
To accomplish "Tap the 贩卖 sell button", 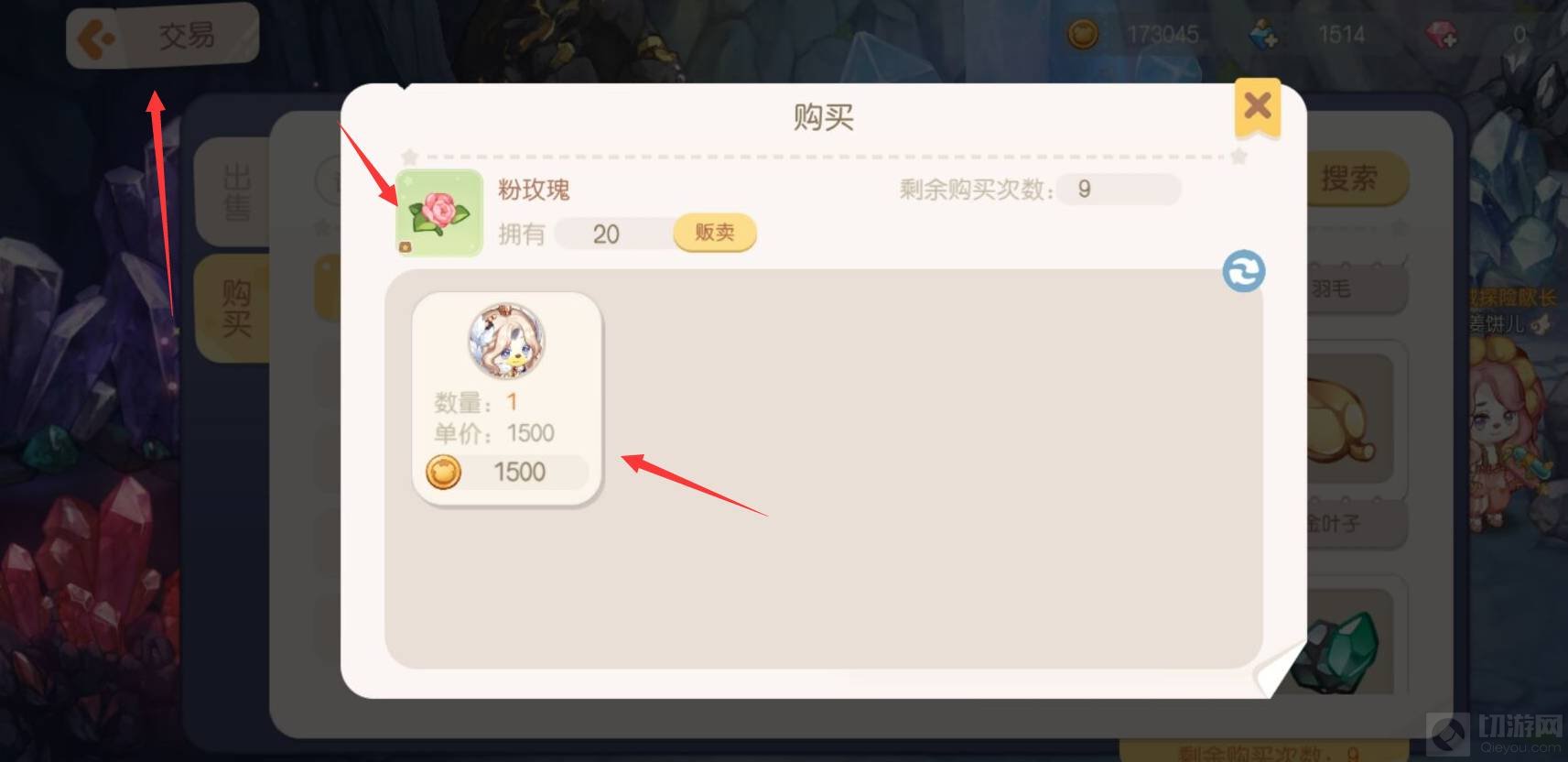I will (x=715, y=233).
